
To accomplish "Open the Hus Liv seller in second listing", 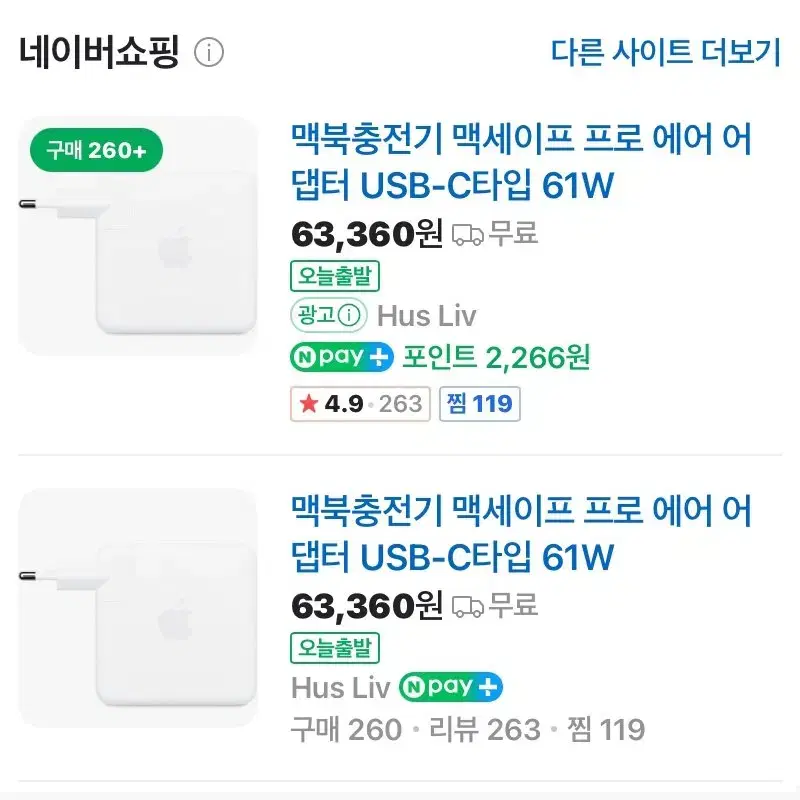I will pos(340,688).
